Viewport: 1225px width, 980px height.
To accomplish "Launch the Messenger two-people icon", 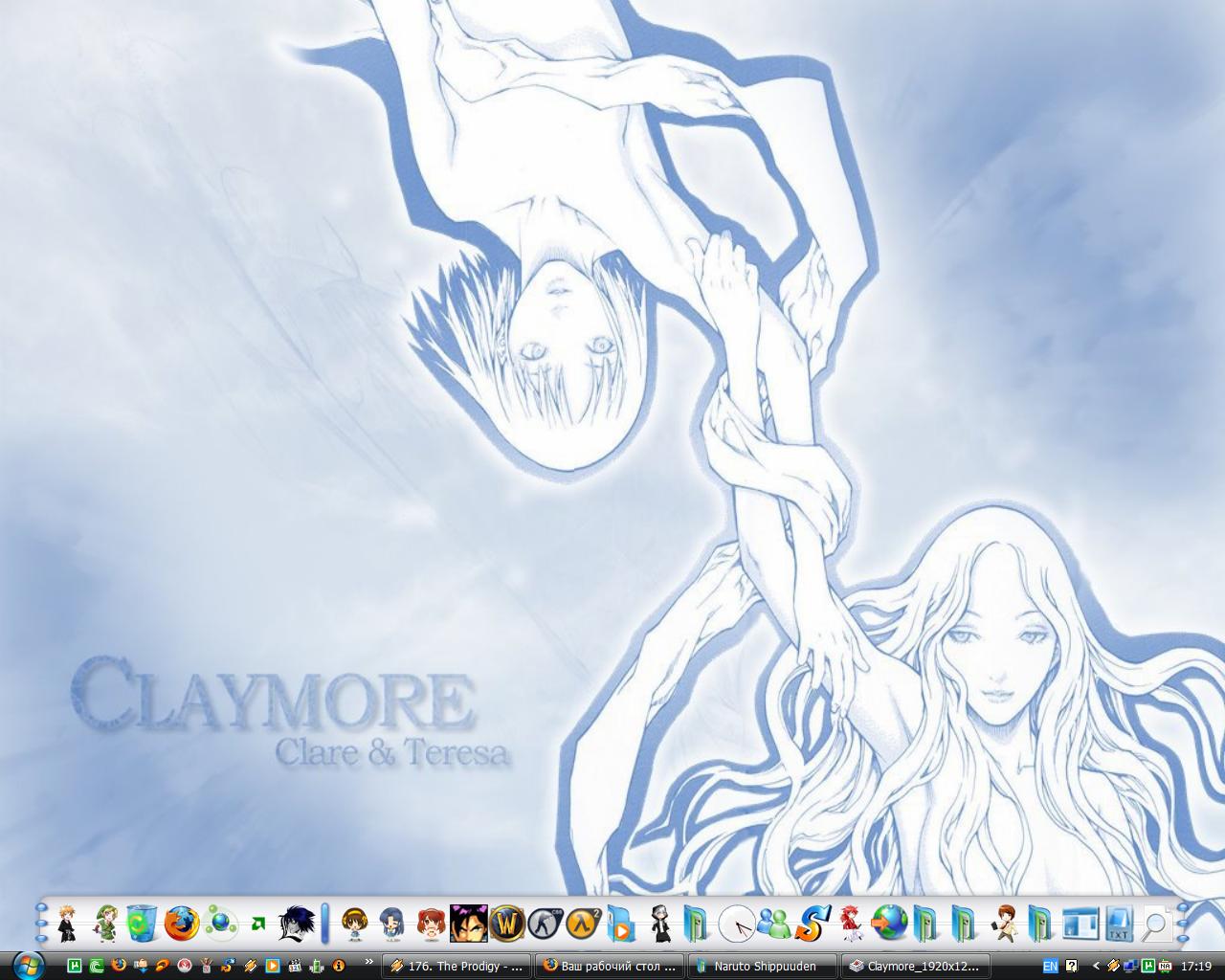I will pos(773,924).
